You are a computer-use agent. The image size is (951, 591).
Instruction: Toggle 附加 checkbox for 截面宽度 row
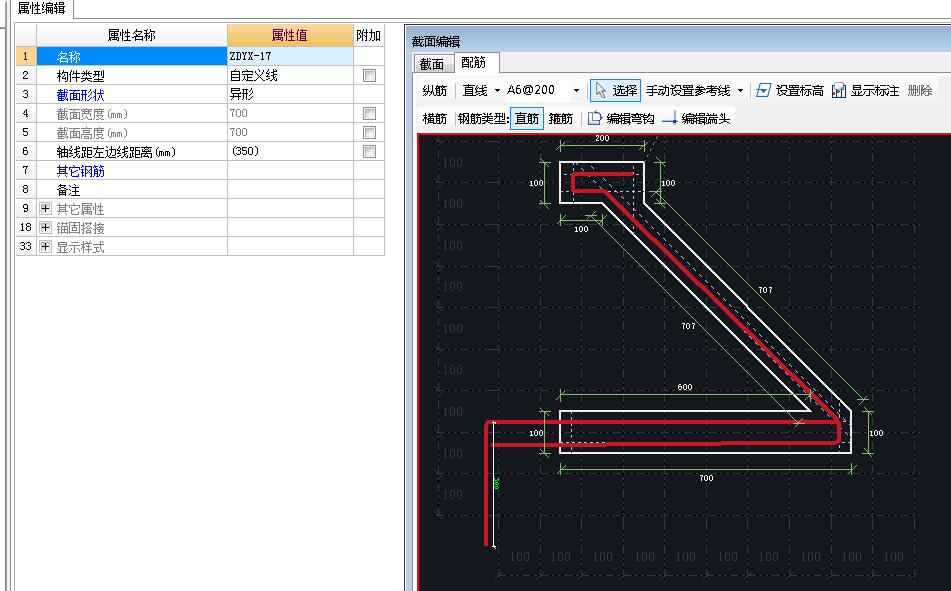(369, 113)
